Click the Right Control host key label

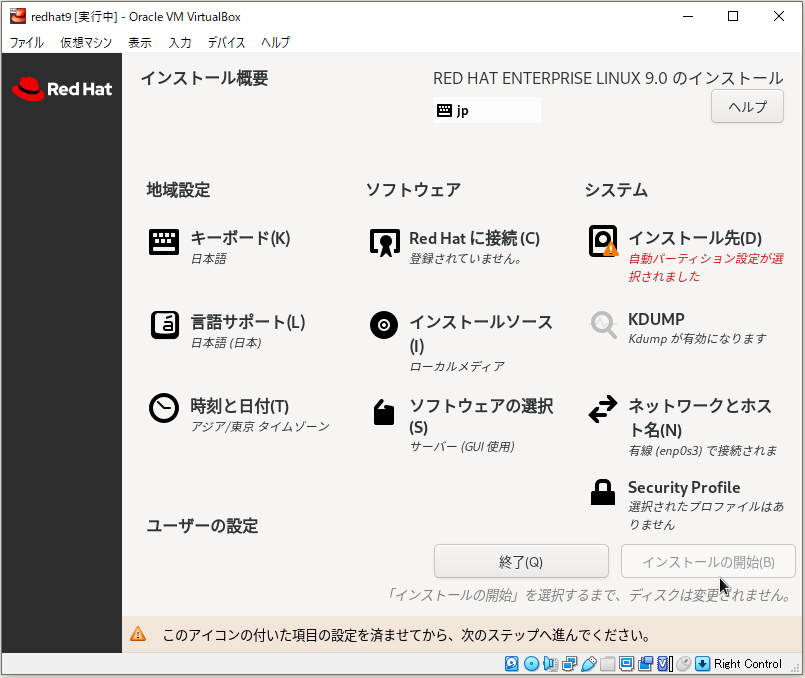[748, 664]
